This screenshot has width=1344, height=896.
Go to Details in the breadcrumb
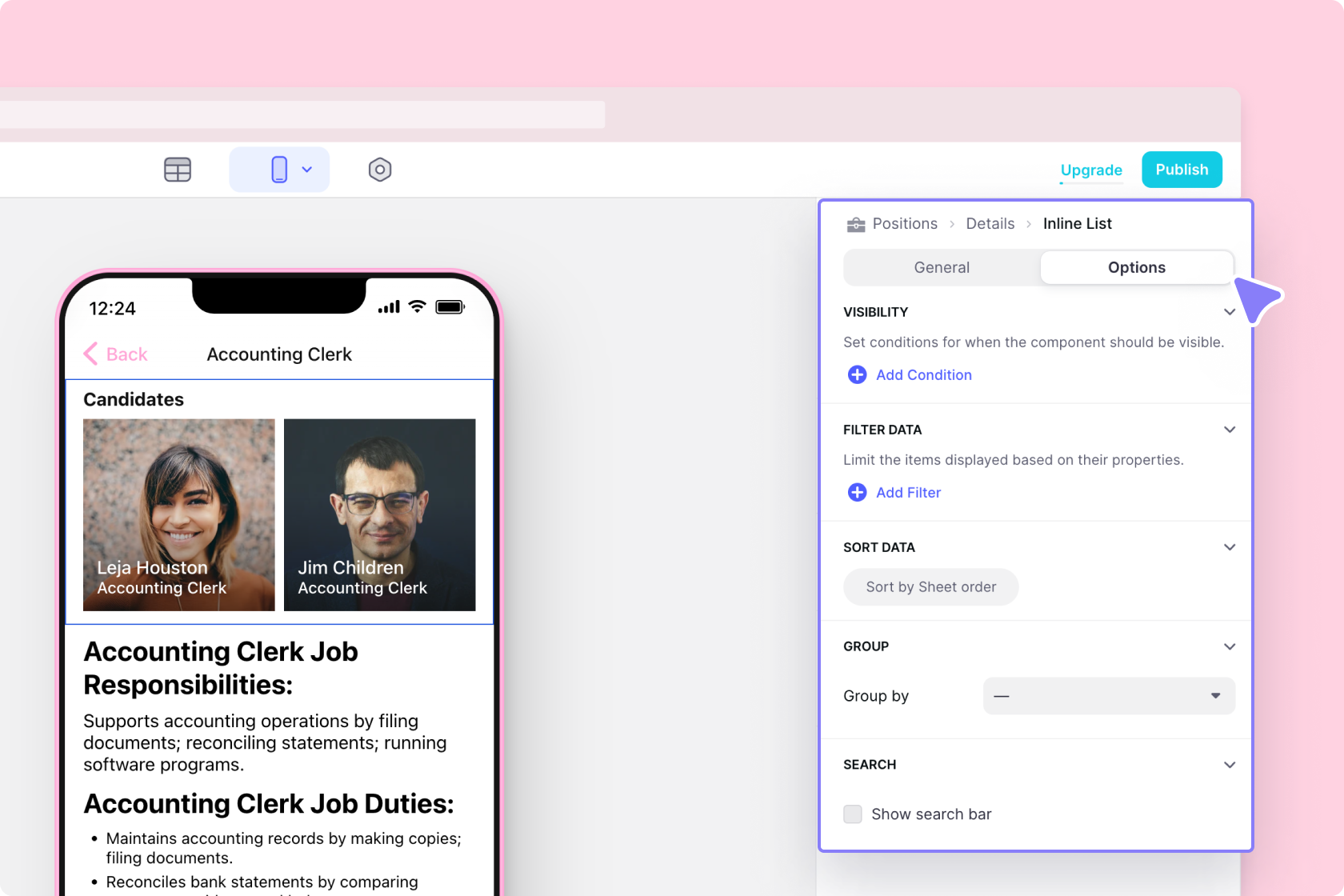(x=990, y=224)
